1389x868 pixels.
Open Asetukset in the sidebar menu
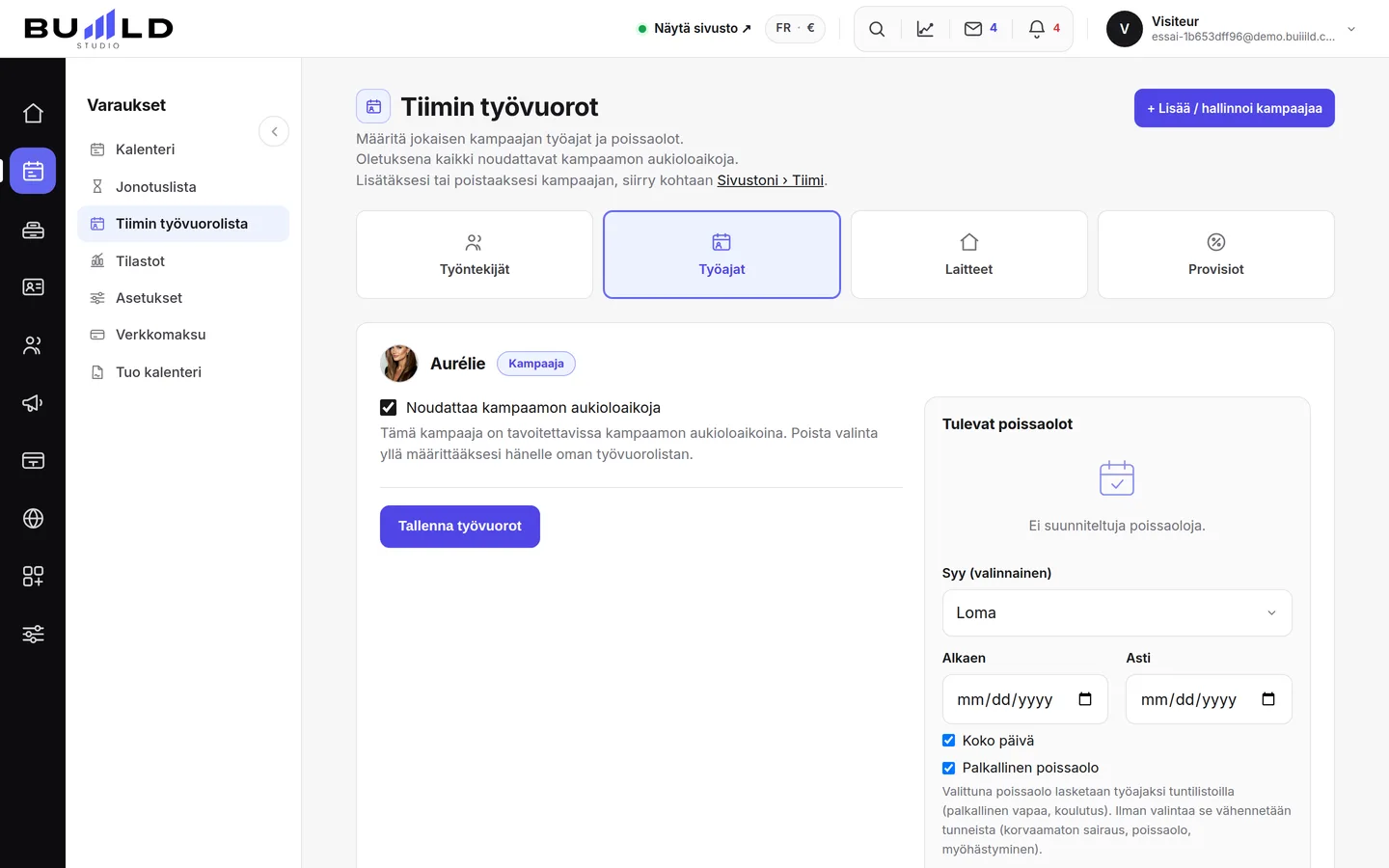pos(183,298)
